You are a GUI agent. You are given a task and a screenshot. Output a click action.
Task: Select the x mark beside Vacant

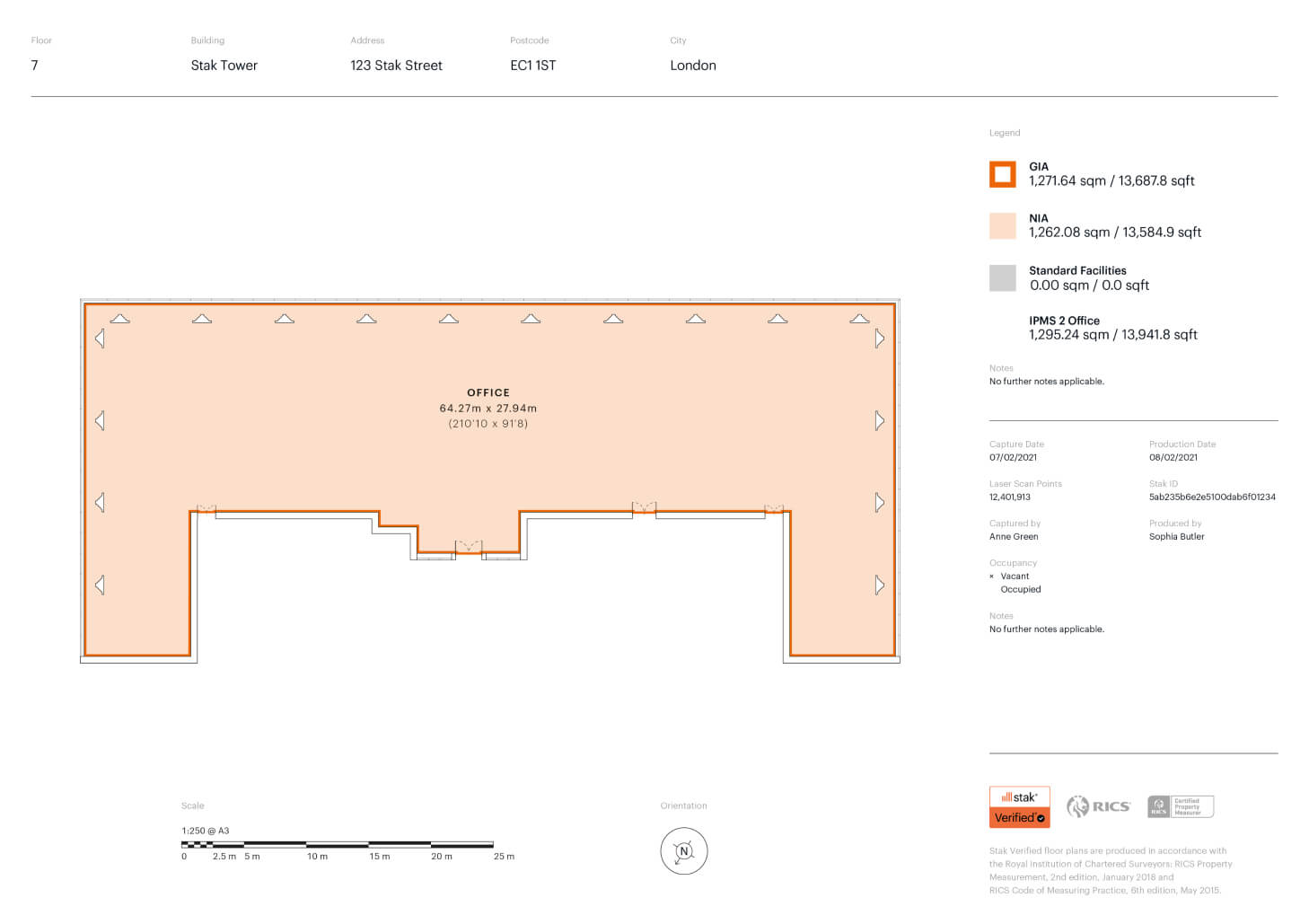(x=991, y=576)
